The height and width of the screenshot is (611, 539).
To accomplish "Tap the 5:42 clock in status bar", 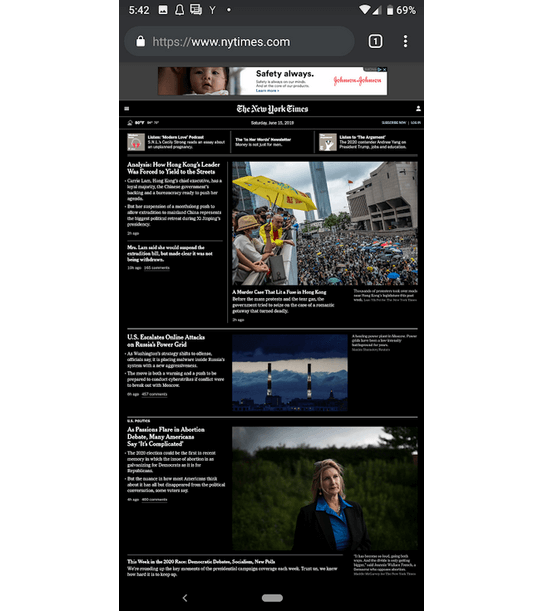I will [x=139, y=10].
